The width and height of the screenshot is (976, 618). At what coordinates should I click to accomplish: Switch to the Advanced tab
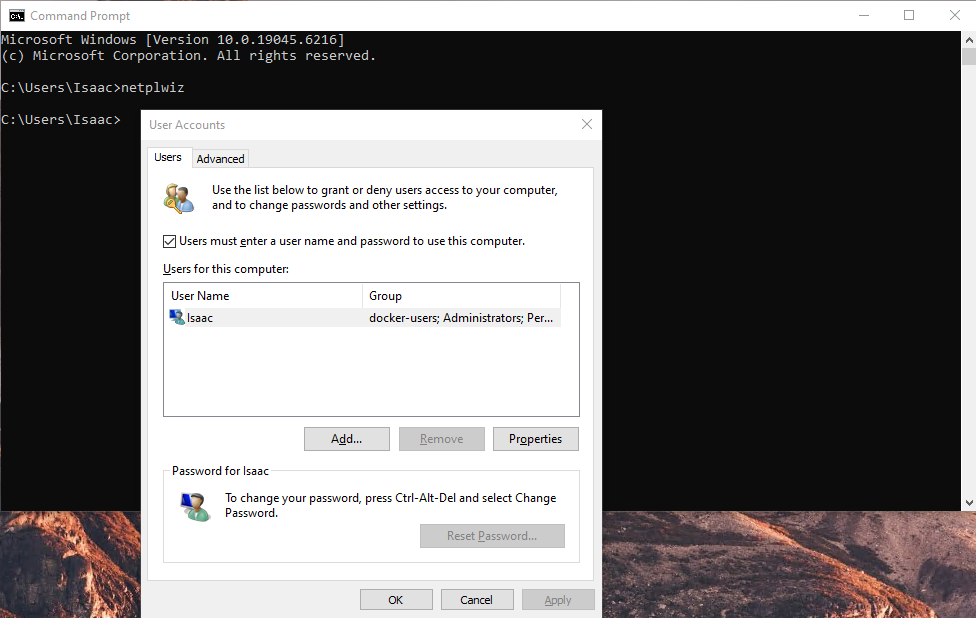pyautogui.click(x=220, y=159)
